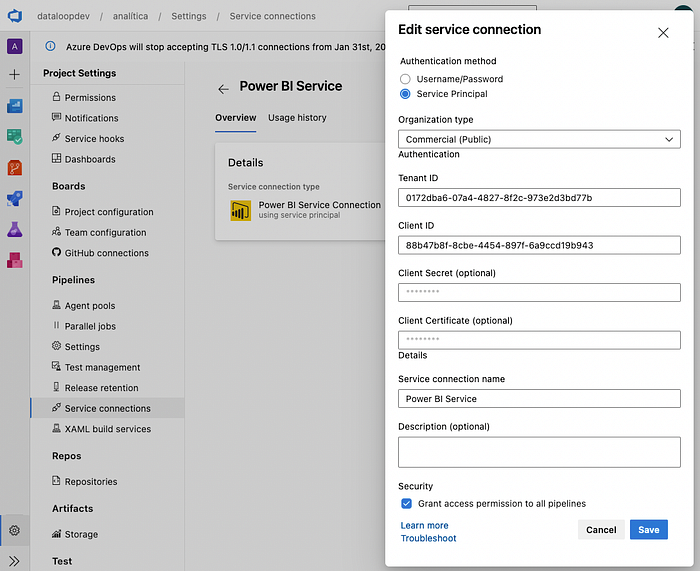Open the project avatar 'A' icon

coord(15,46)
